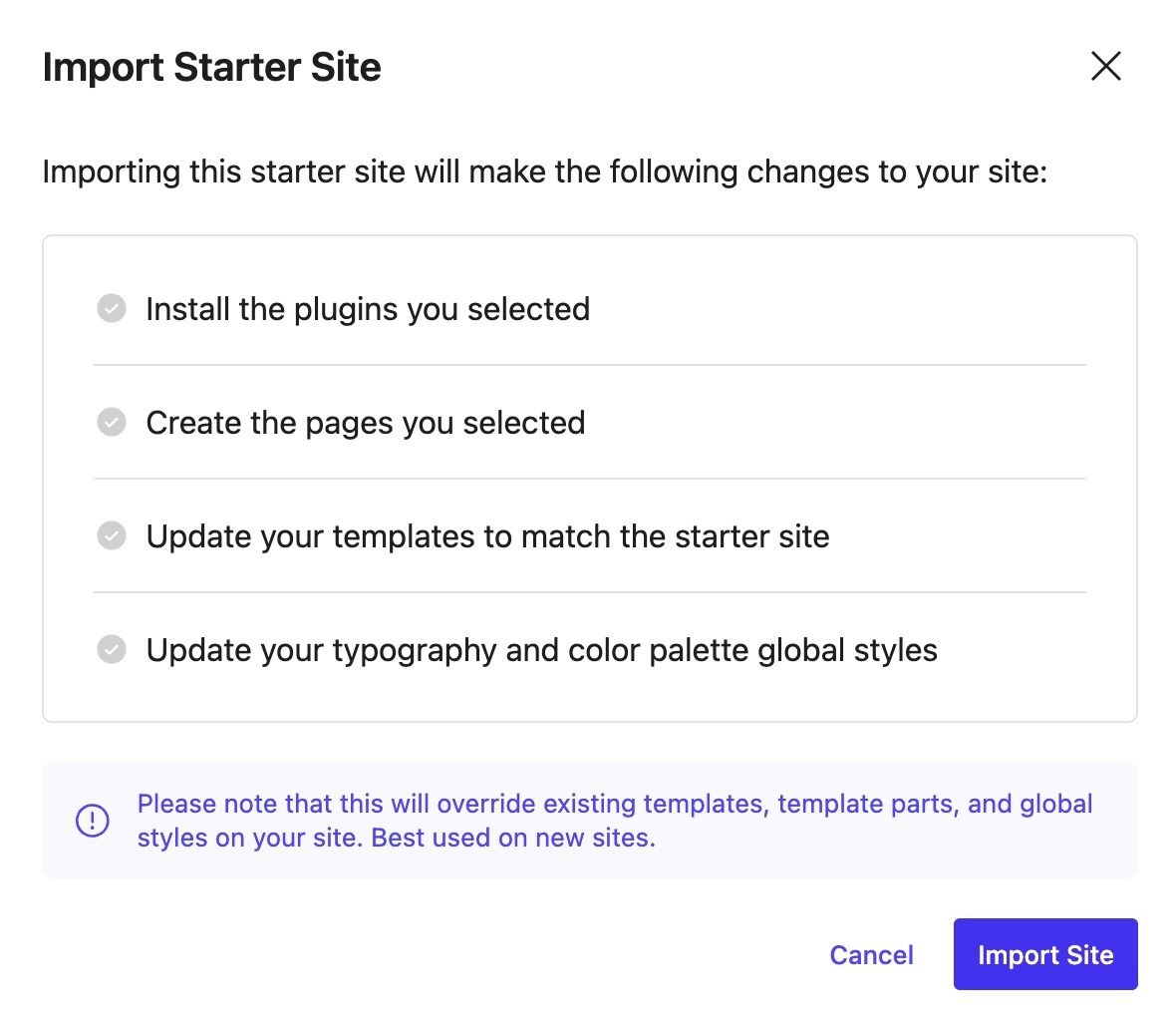Click the divider below the Update templates item
This screenshot has width=1176, height=1027.
[x=589, y=592]
